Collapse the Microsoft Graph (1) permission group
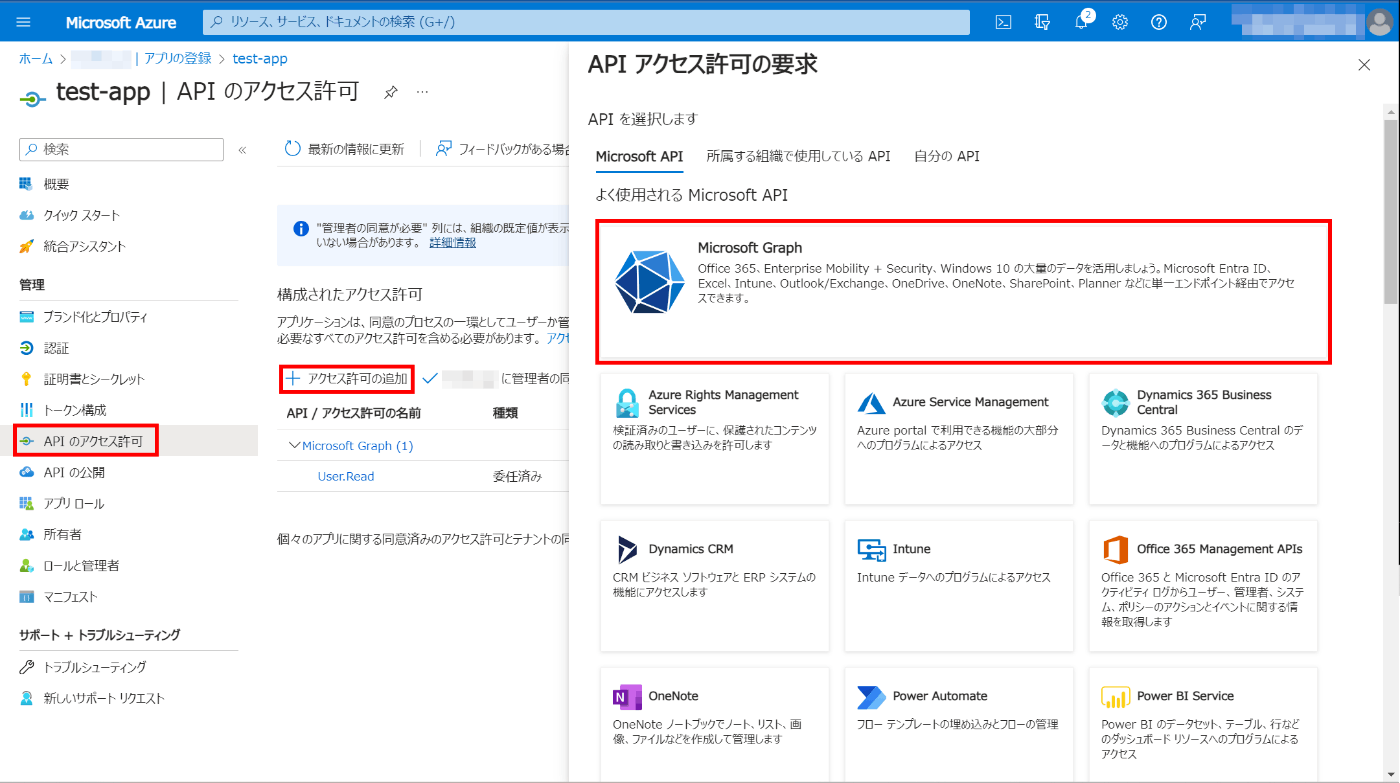 pyautogui.click(x=294, y=446)
